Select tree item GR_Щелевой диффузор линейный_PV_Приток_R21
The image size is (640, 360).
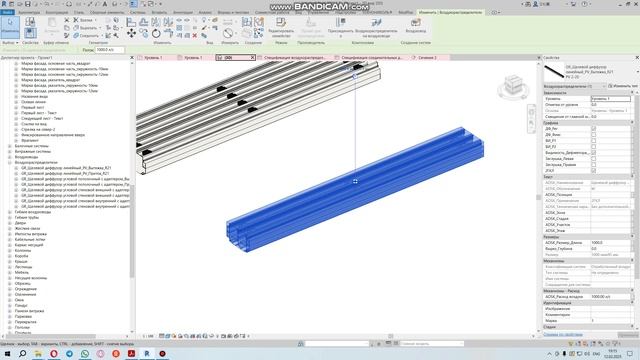coord(65,173)
